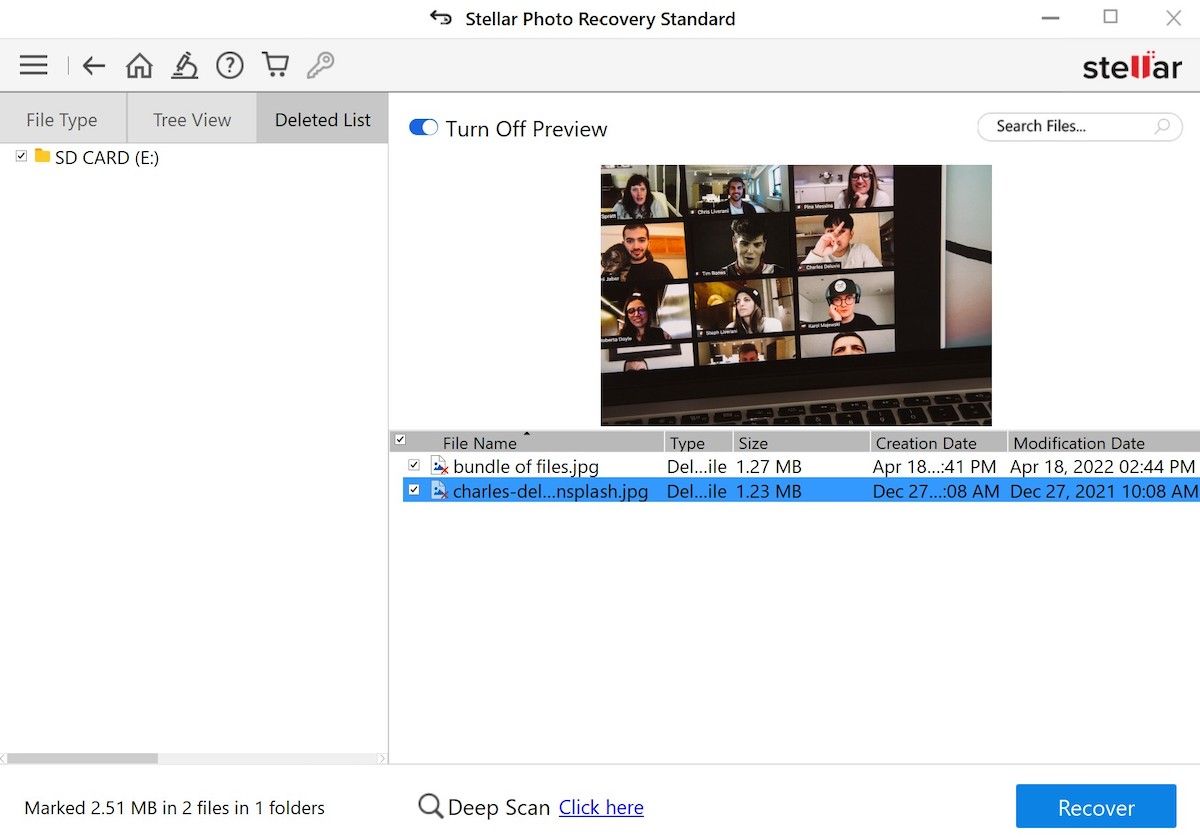Open the shopping cart buy icon
1200x839 pixels.
click(275, 66)
